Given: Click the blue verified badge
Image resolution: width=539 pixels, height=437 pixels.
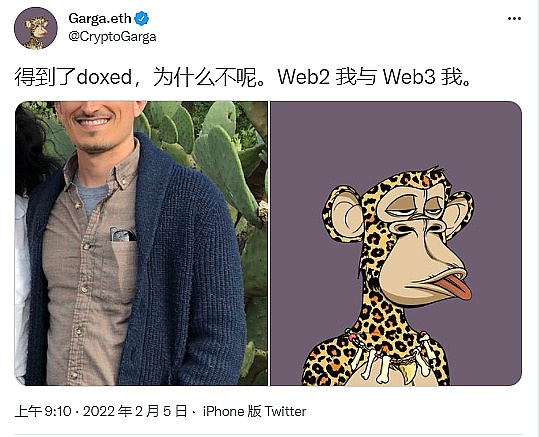Looking at the screenshot, I should tap(141, 18).
